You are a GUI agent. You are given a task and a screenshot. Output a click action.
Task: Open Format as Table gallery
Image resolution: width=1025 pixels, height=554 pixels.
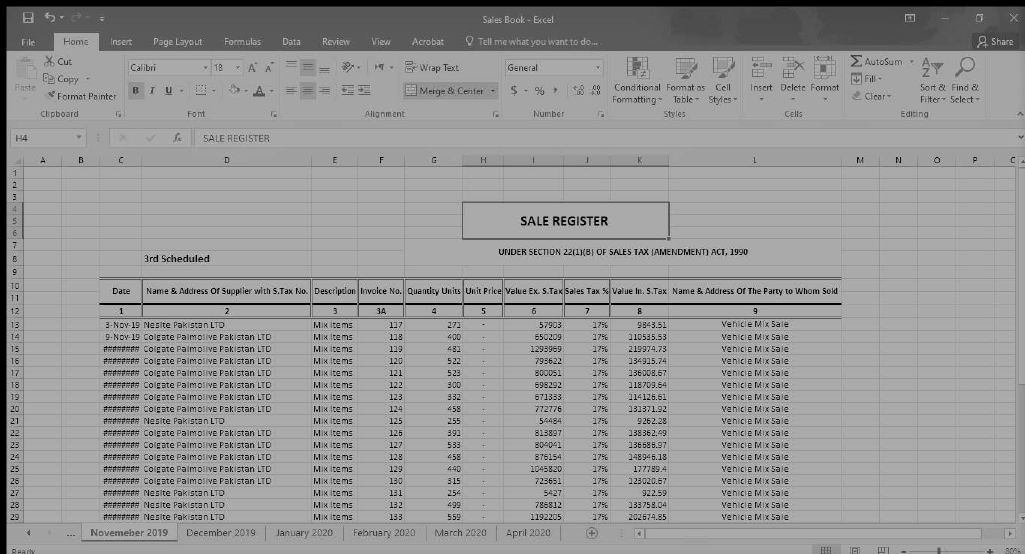tap(686, 80)
